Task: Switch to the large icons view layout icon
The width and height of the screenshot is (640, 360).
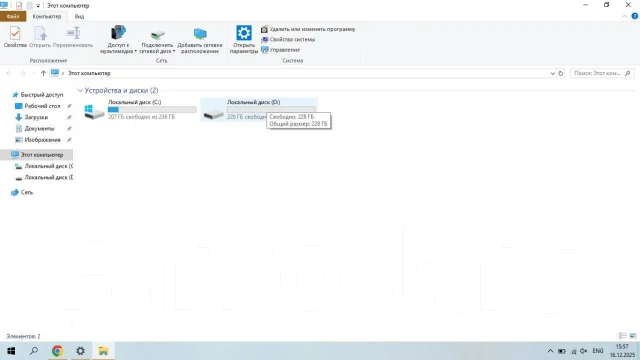Action: [633, 336]
